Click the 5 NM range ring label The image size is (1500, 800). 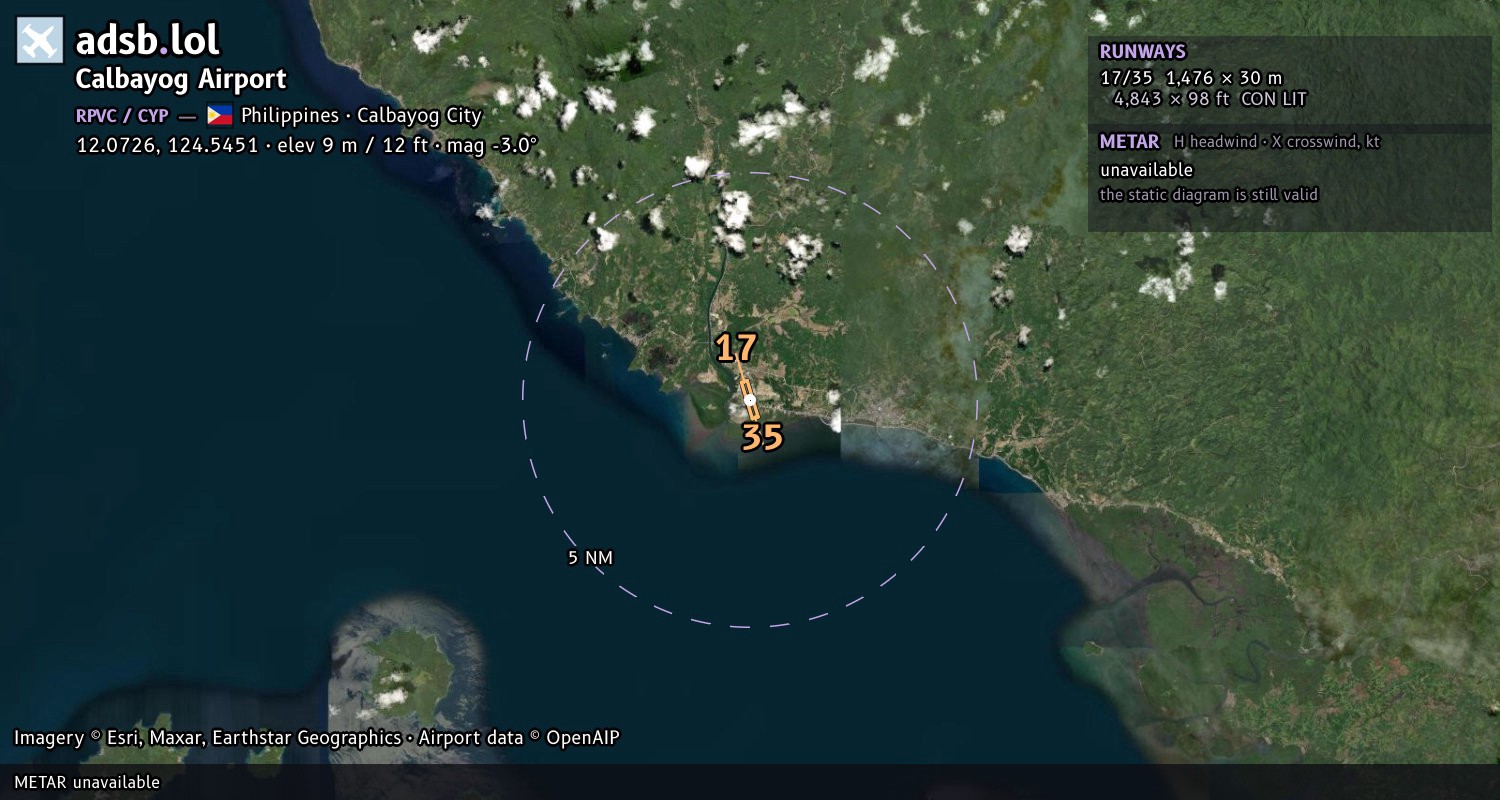click(x=590, y=558)
